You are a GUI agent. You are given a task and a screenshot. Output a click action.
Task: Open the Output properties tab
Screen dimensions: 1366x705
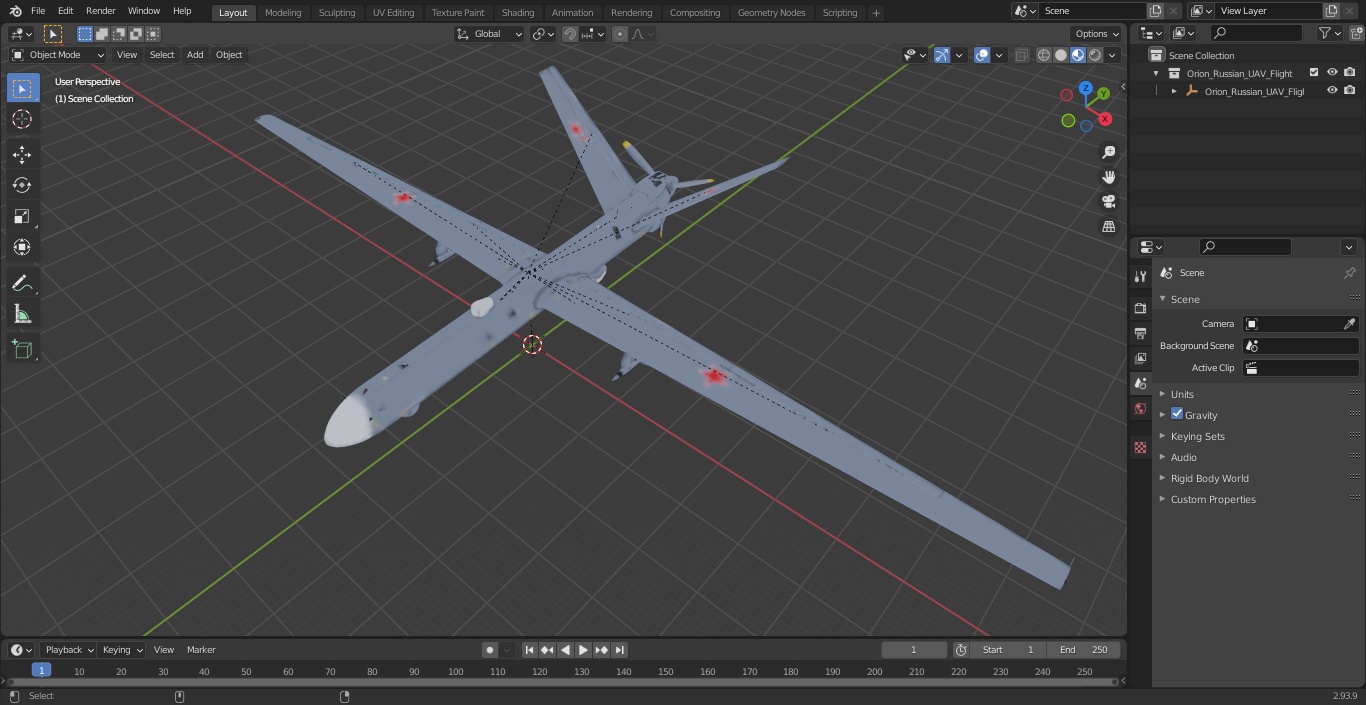(1140, 333)
